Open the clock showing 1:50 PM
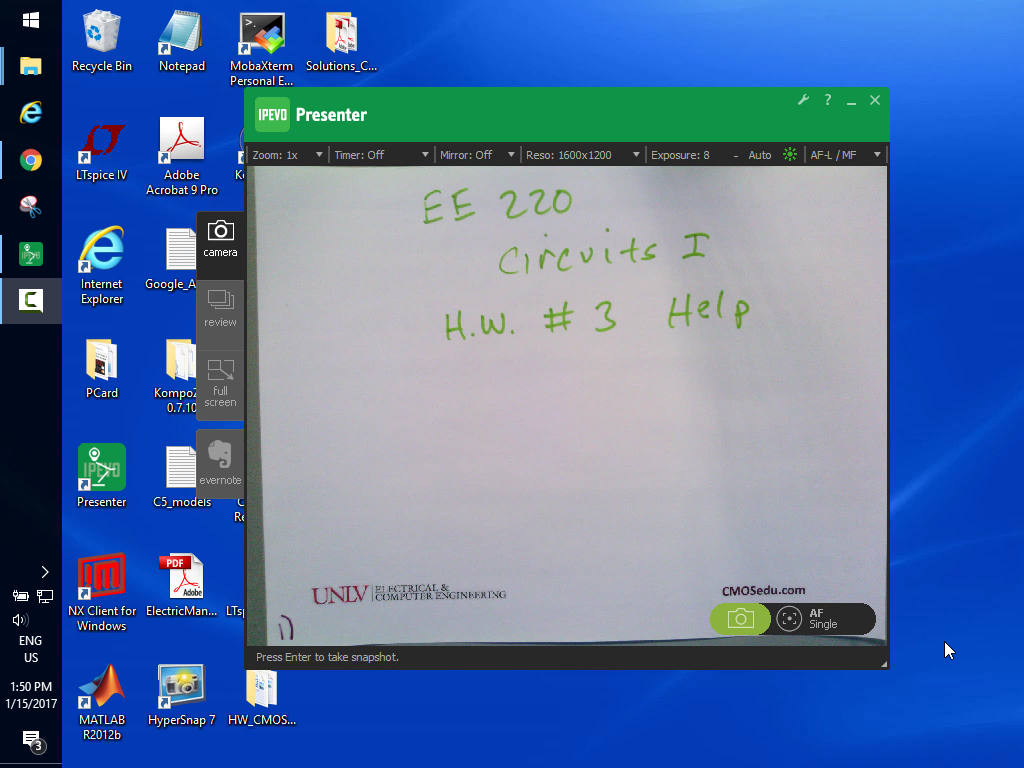This screenshot has height=768, width=1024. (x=31, y=695)
